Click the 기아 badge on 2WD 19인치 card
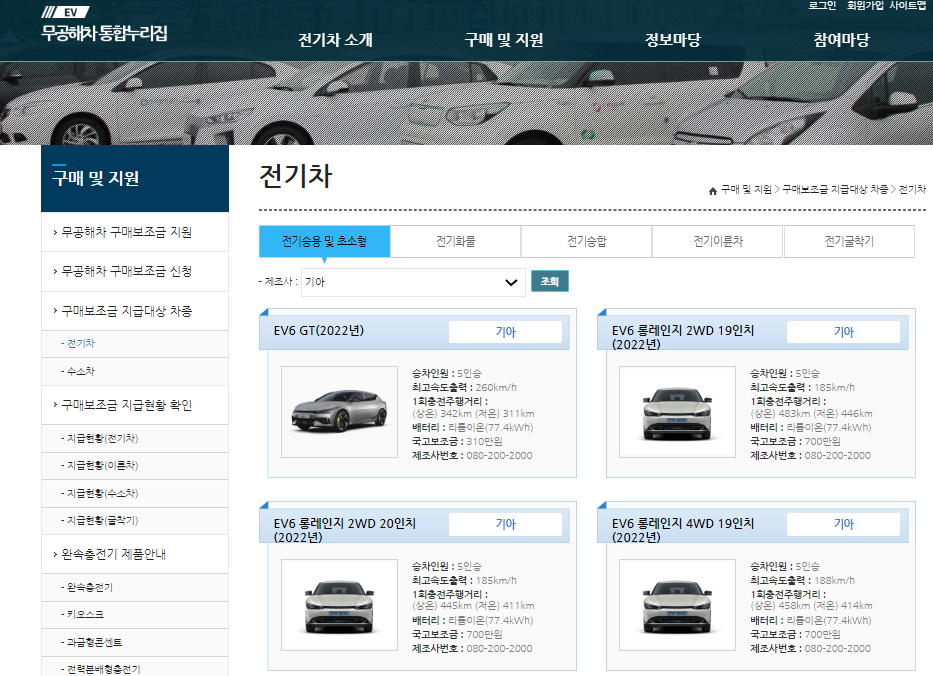Screen dimensions: 933x676 (x=843, y=331)
